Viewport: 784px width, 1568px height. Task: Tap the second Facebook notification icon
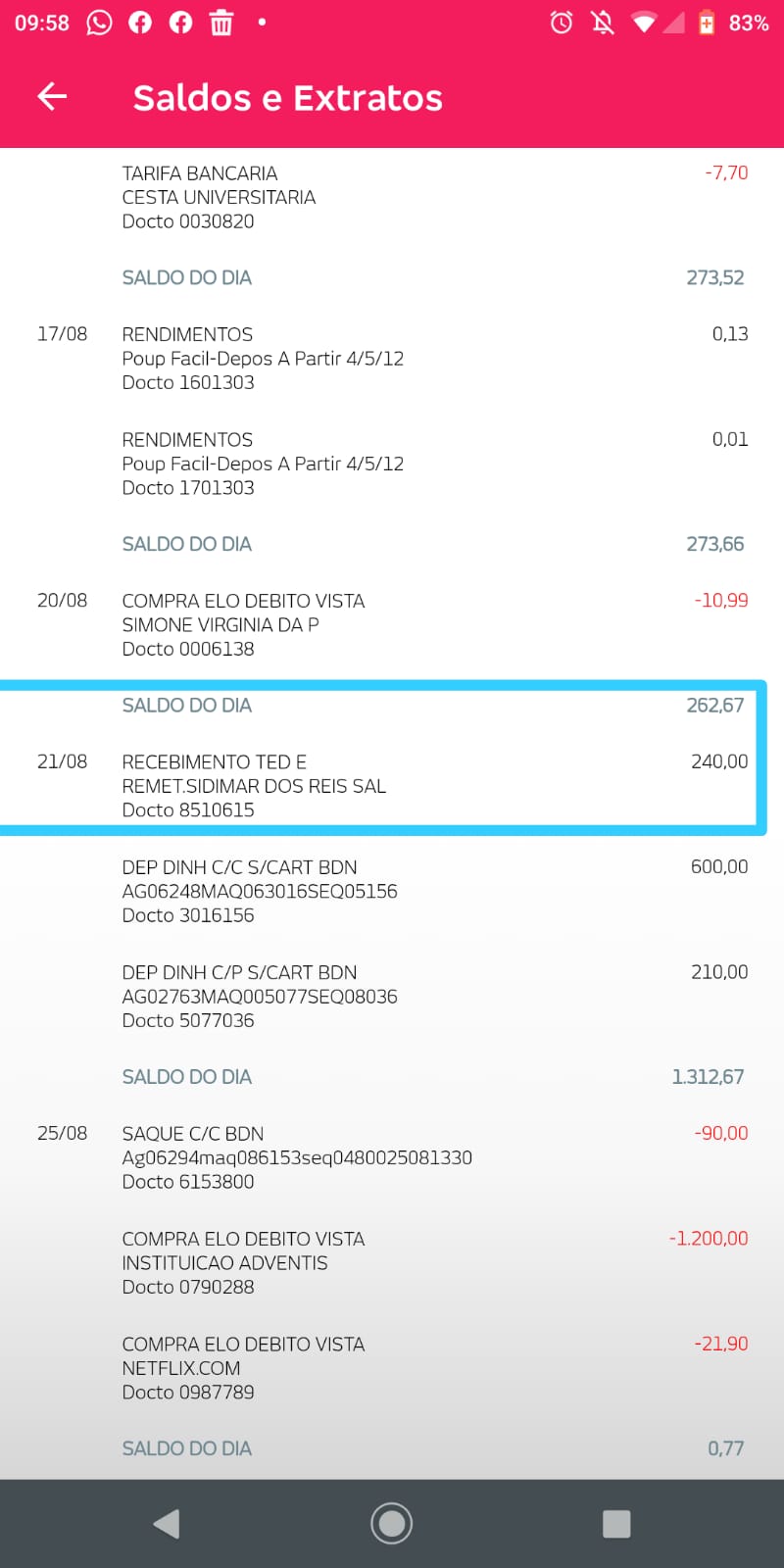coord(180,23)
